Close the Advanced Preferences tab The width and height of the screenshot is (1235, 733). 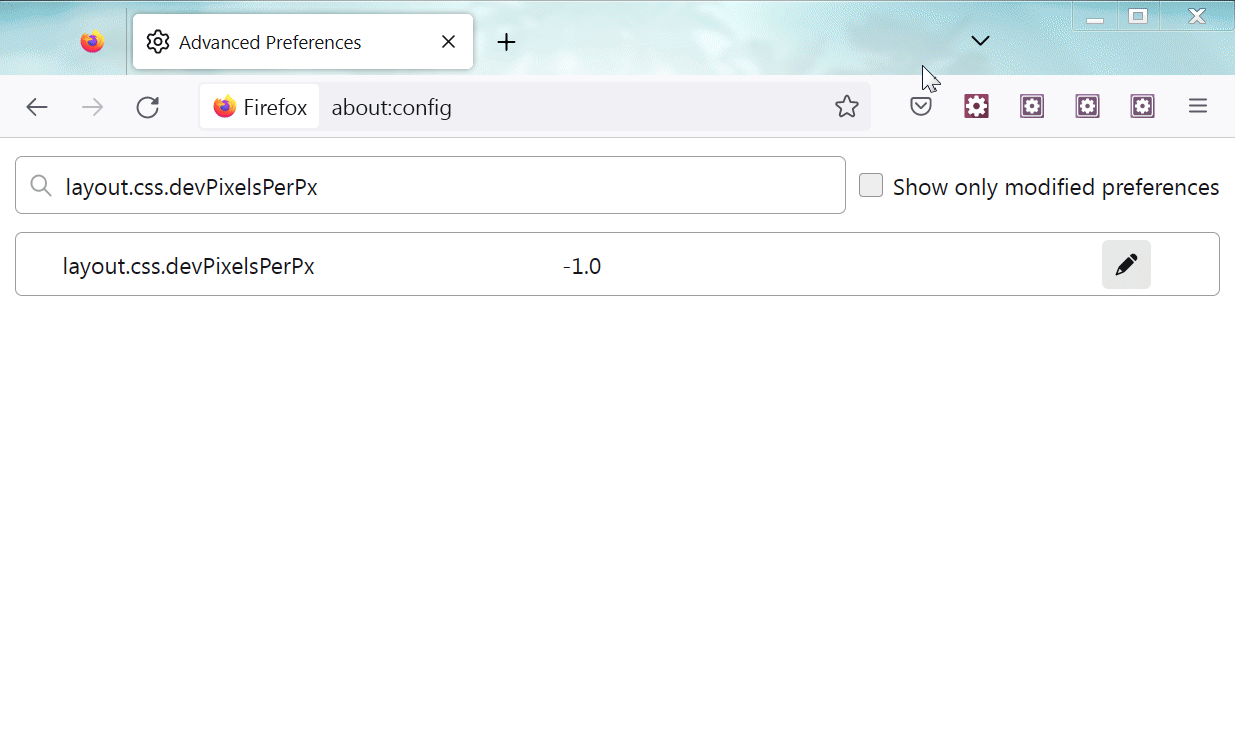pyautogui.click(x=448, y=42)
